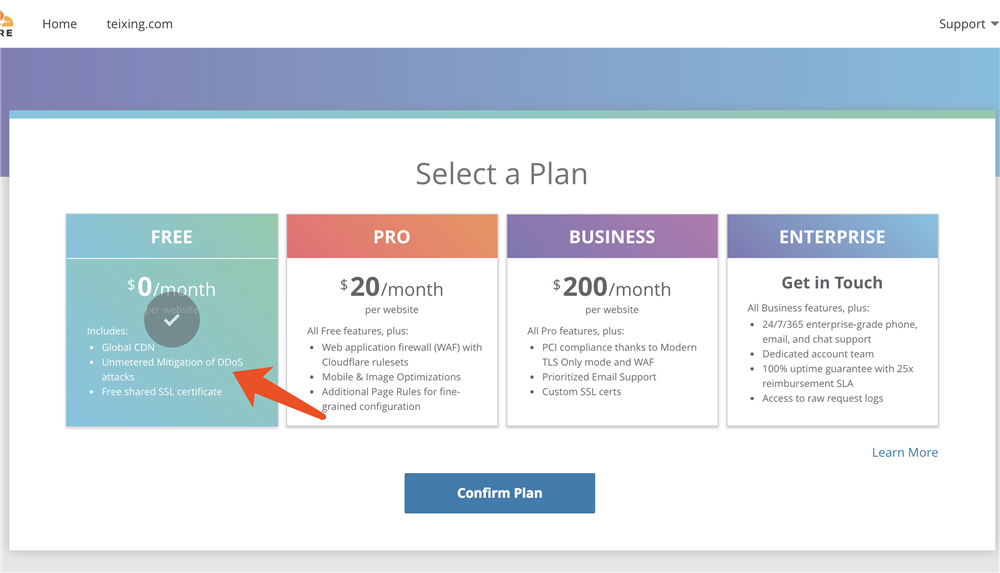Click the $20/month Pro price

click(x=392, y=288)
